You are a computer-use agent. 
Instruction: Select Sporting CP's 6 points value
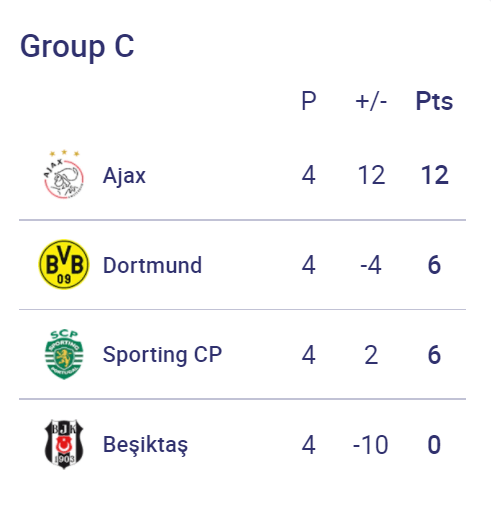click(434, 355)
